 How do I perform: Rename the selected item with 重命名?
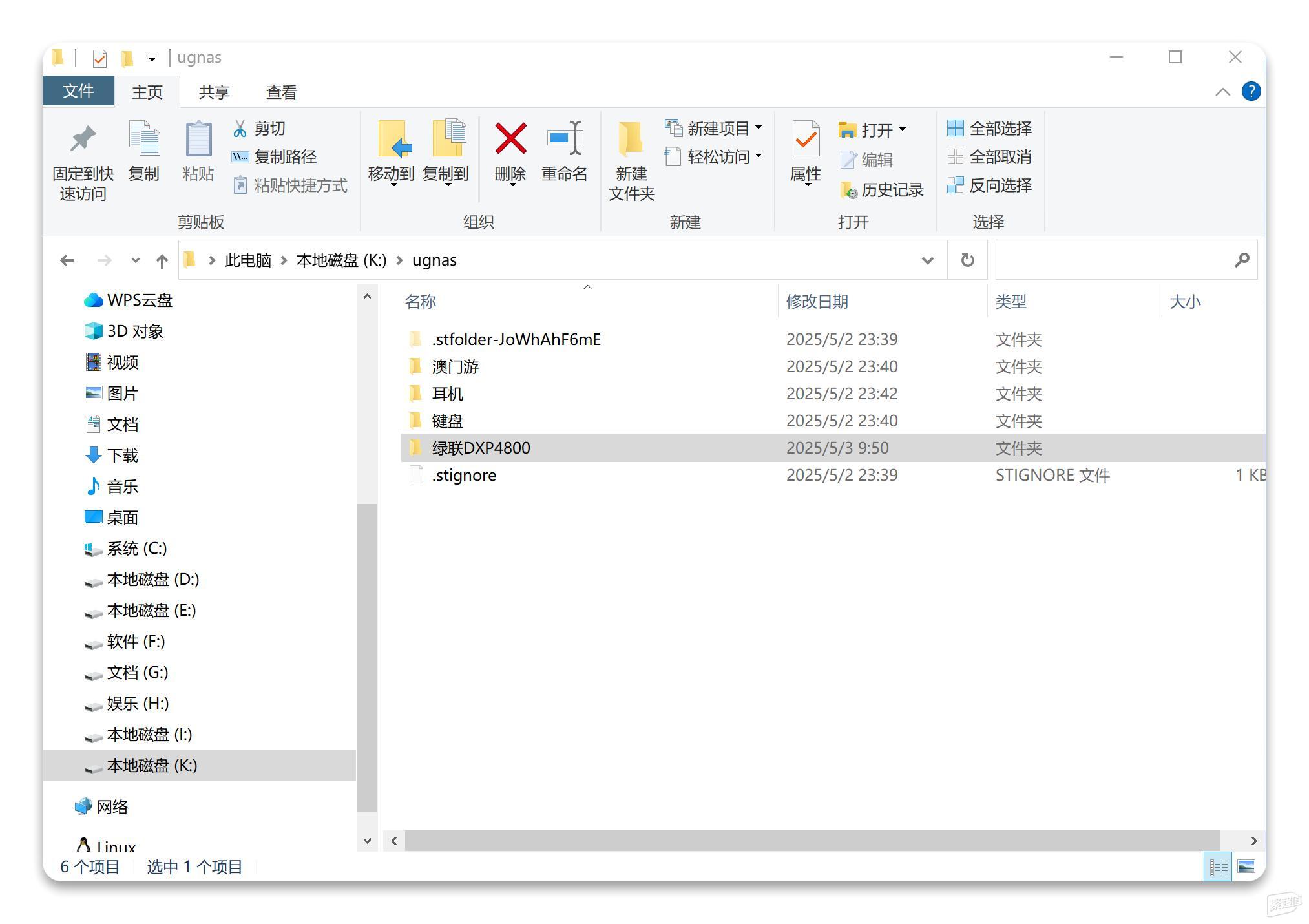point(565,152)
